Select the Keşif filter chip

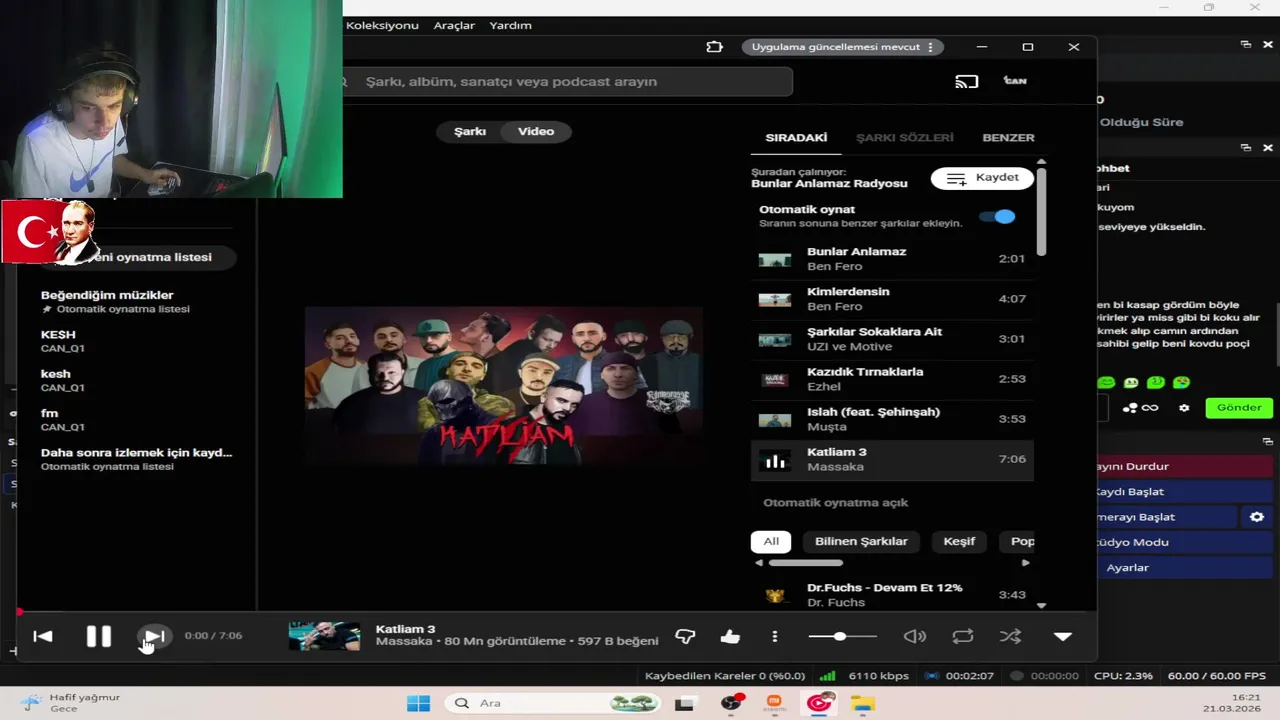(959, 541)
